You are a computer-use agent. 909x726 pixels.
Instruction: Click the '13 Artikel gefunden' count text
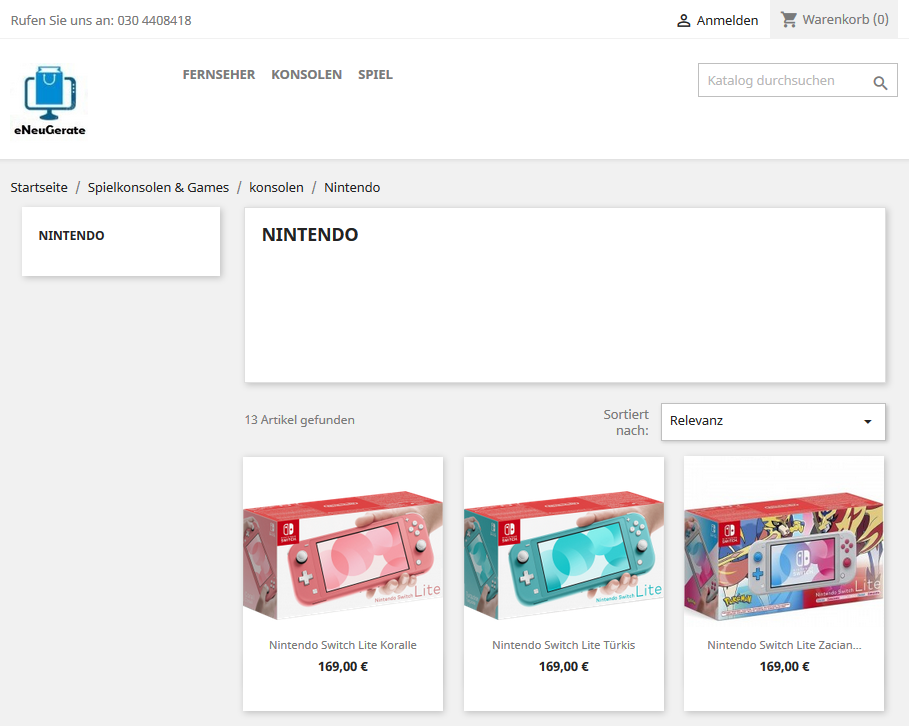300,420
